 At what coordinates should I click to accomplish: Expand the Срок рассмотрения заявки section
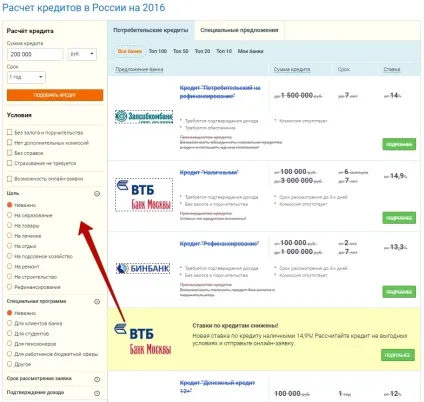[x=97, y=379]
